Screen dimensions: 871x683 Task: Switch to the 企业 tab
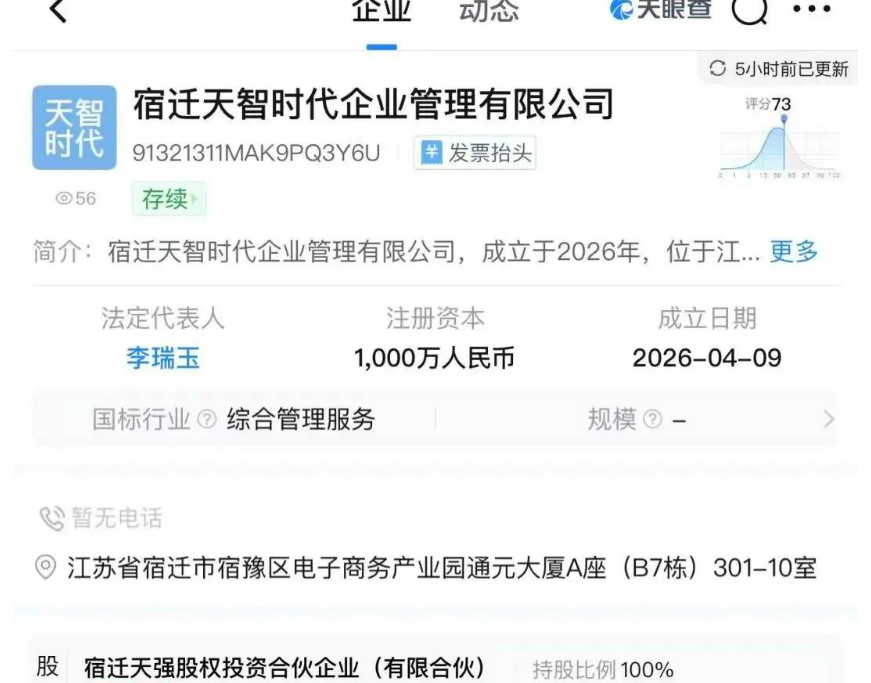382,11
